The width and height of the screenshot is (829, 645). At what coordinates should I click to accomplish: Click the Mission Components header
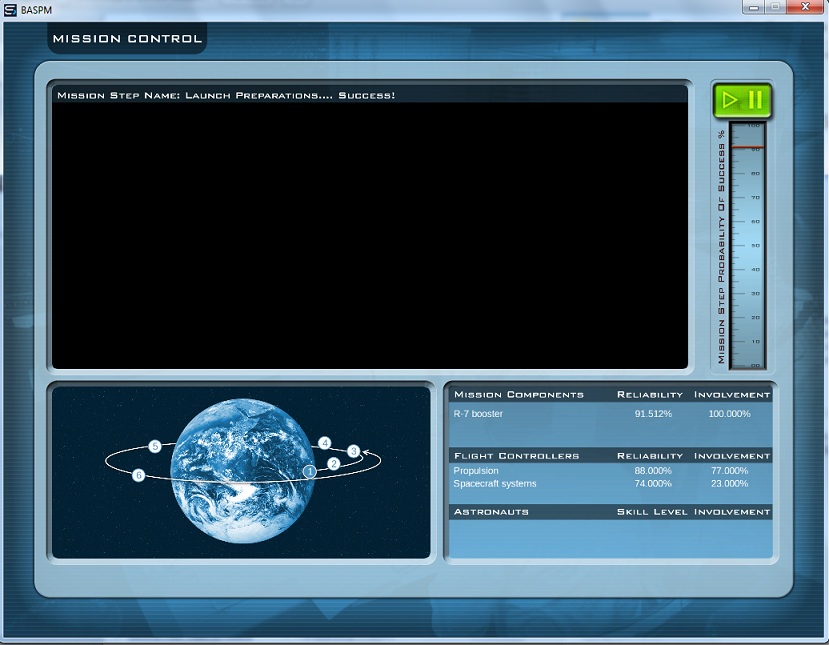[x=519, y=395]
